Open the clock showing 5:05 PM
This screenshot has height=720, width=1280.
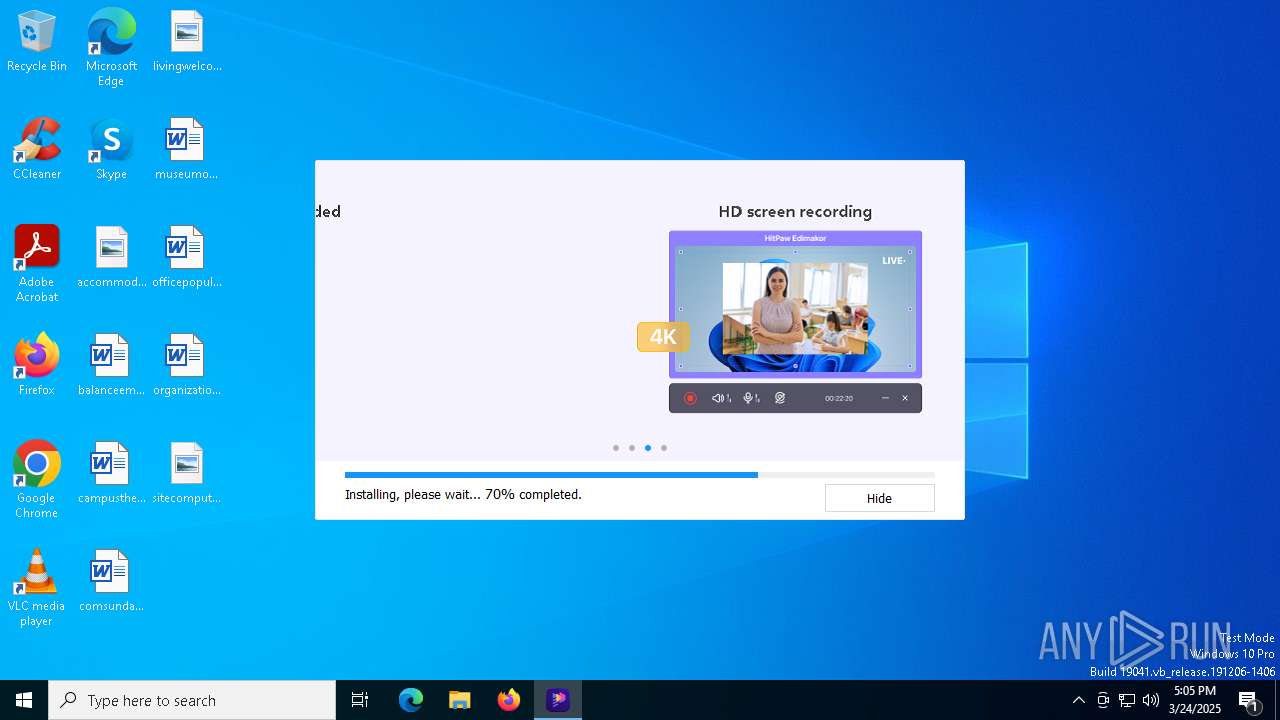(x=1195, y=700)
